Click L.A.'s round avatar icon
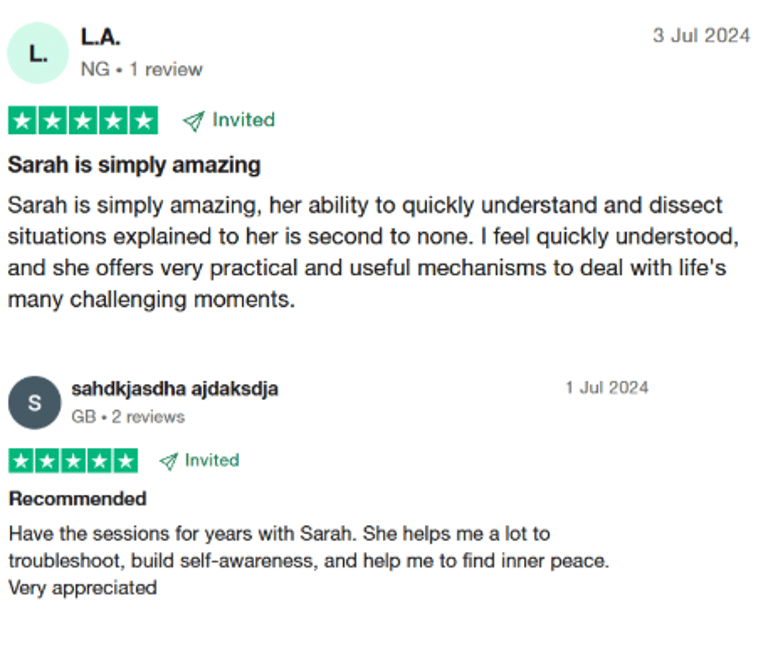 tap(38, 53)
